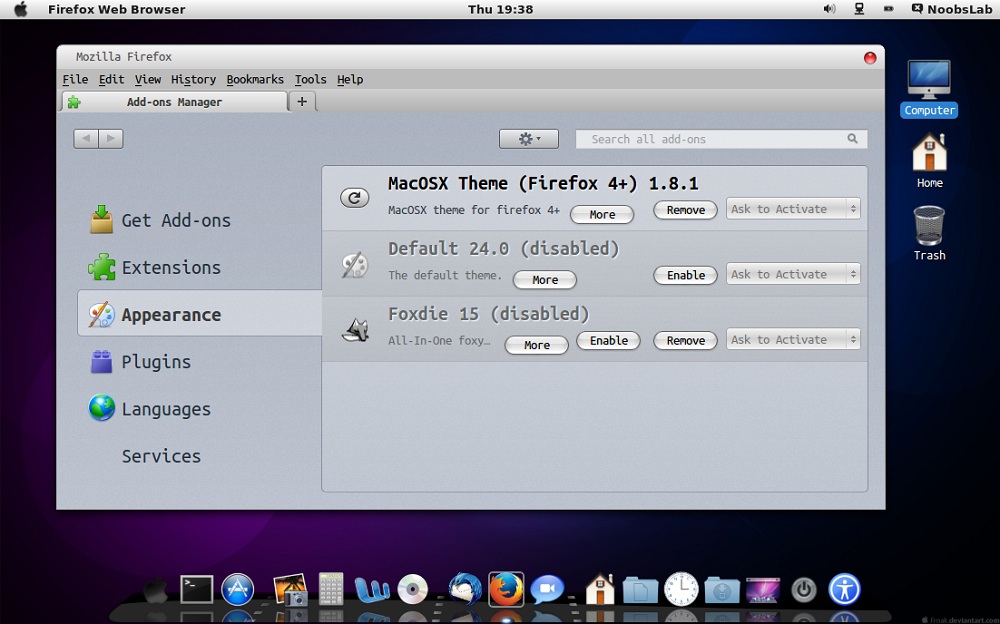Click the battery icon in the top bar
The image size is (1000, 624).
coord(888,9)
